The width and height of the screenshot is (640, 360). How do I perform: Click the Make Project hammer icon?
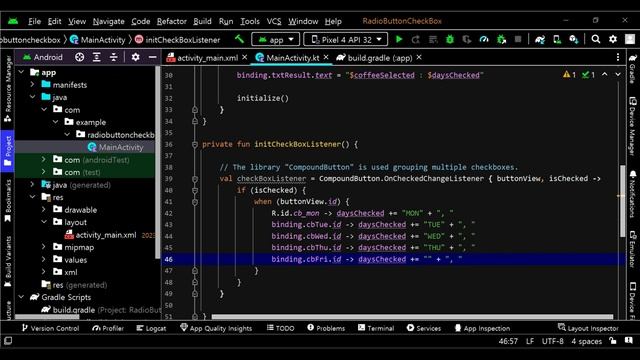(x=239, y=39)
